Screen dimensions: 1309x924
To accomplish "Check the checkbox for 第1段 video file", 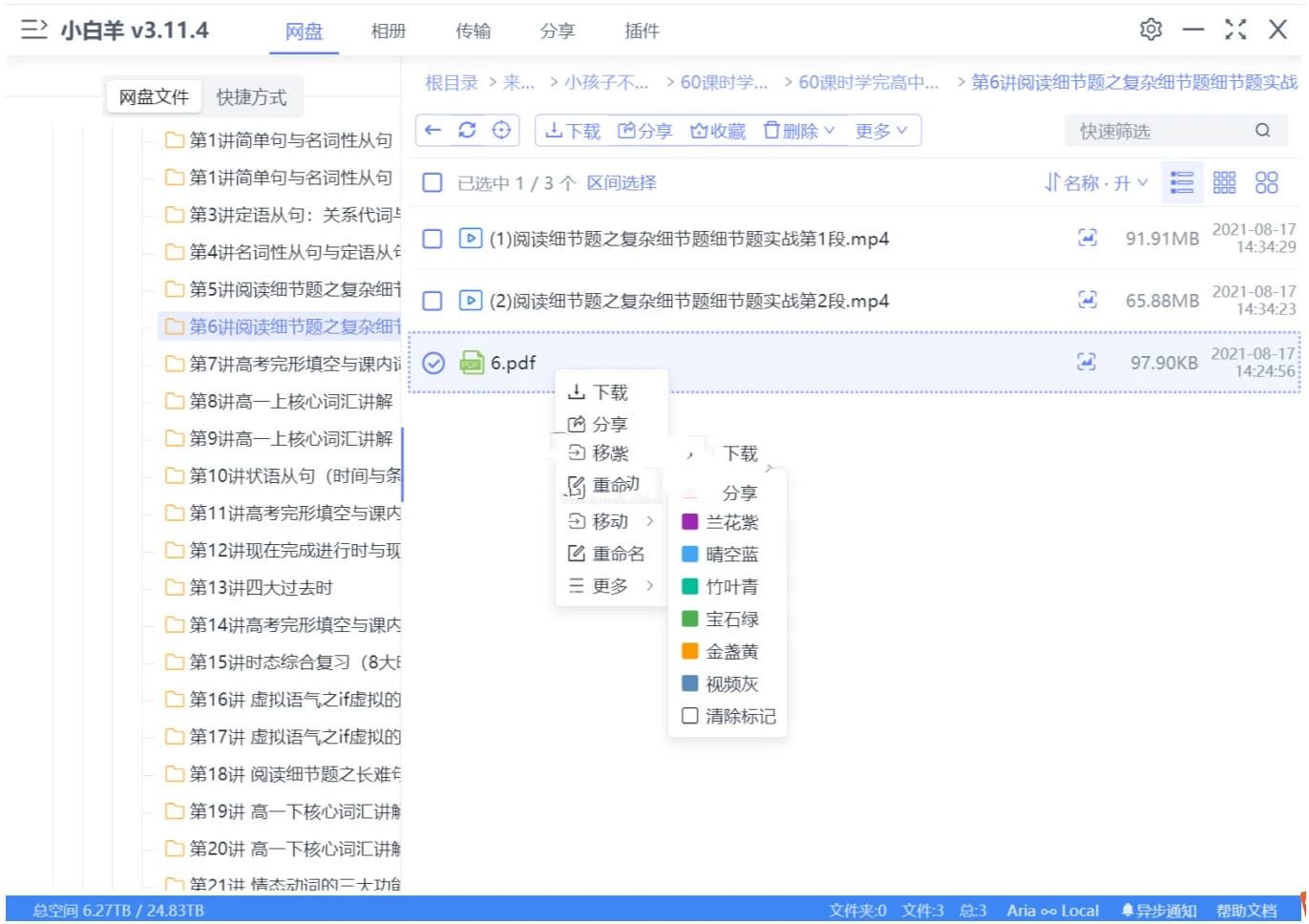I will (x=432, y=239).
